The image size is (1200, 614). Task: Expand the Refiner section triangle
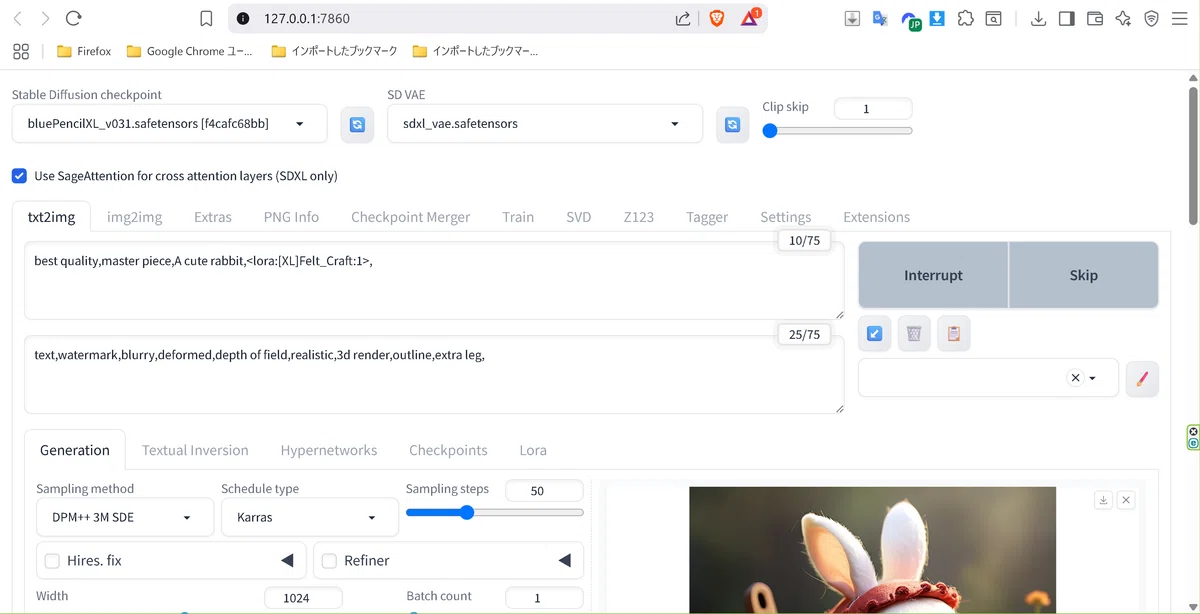pos(564,561)
